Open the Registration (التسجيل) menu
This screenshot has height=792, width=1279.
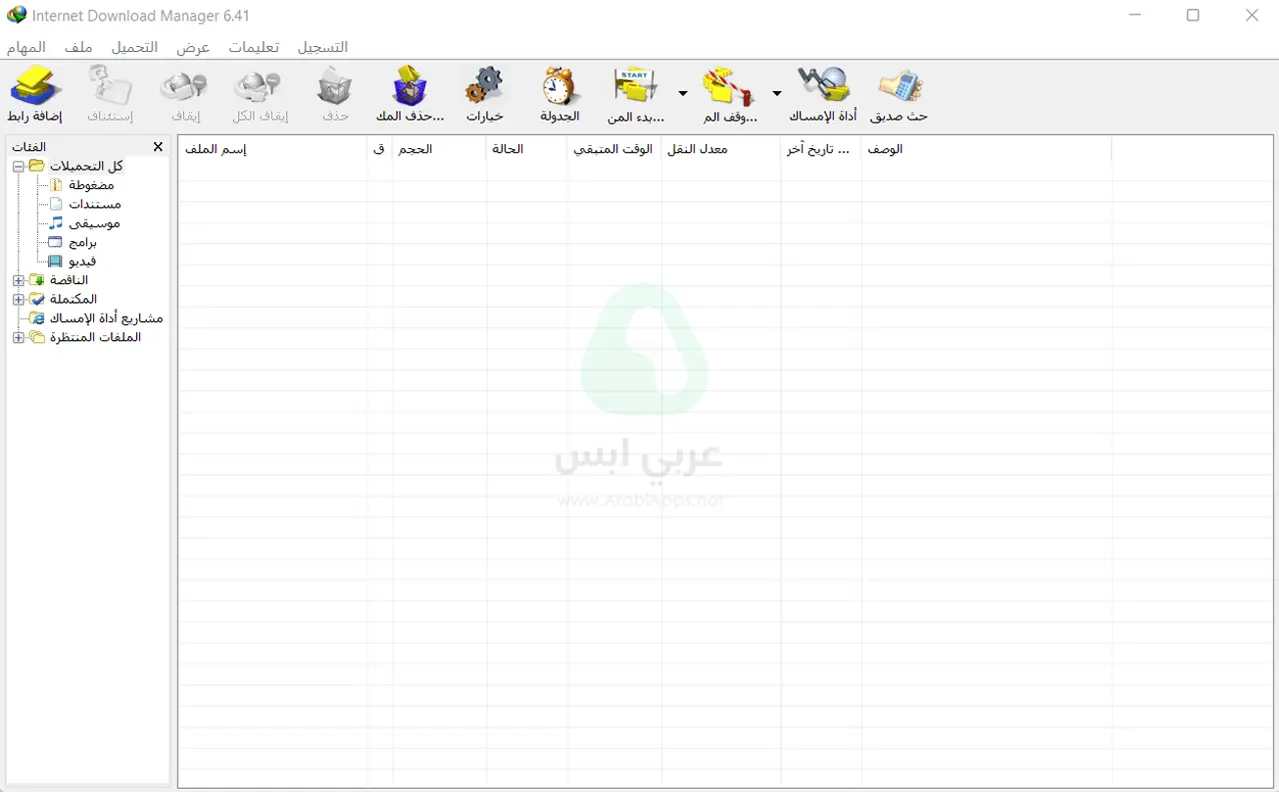322,47
